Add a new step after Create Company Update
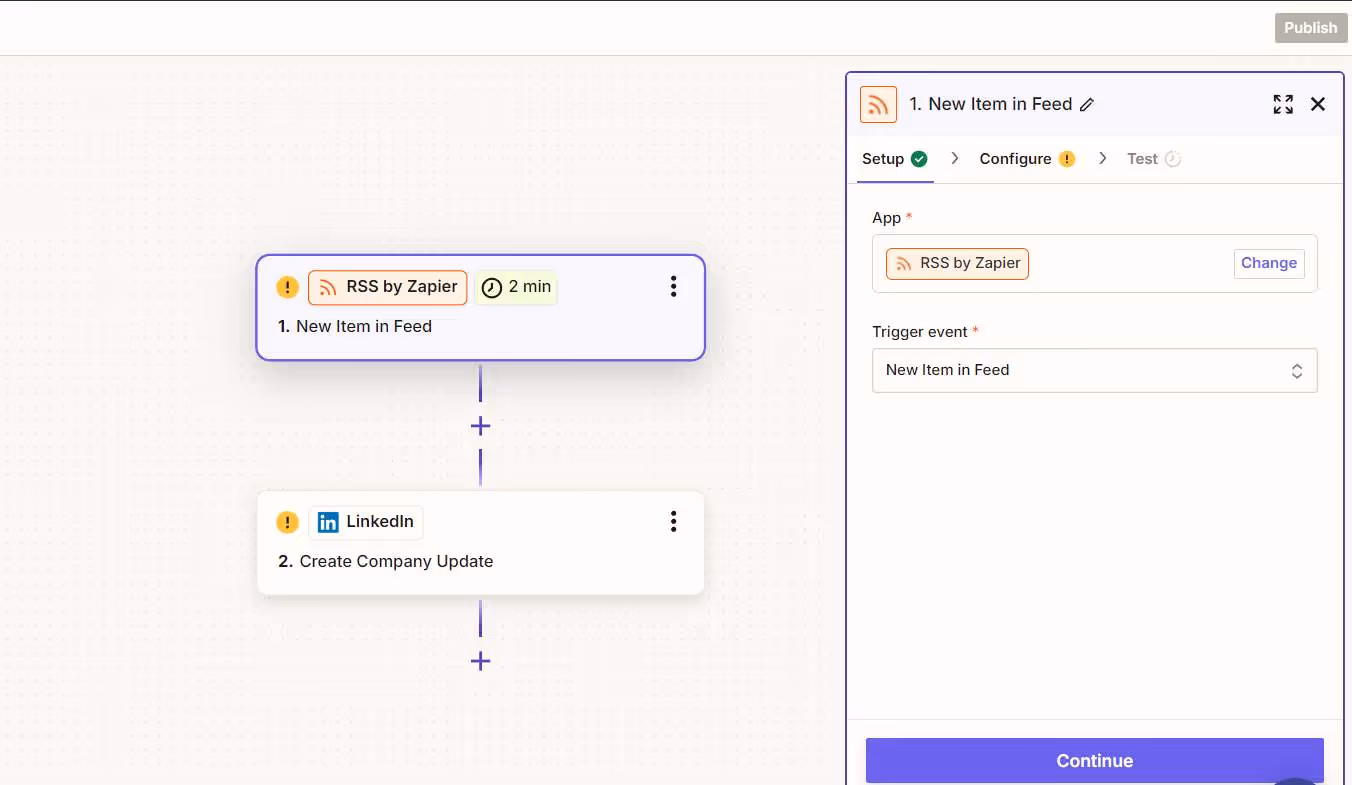Screen dimensions: 1352x785 pos(480,660)
